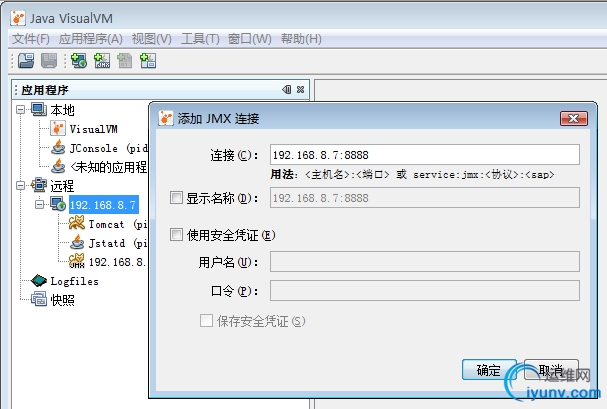Viewport: 607px width, 409px height.
Task: Collapse the 远程 tree node
Action: [21, 185]
